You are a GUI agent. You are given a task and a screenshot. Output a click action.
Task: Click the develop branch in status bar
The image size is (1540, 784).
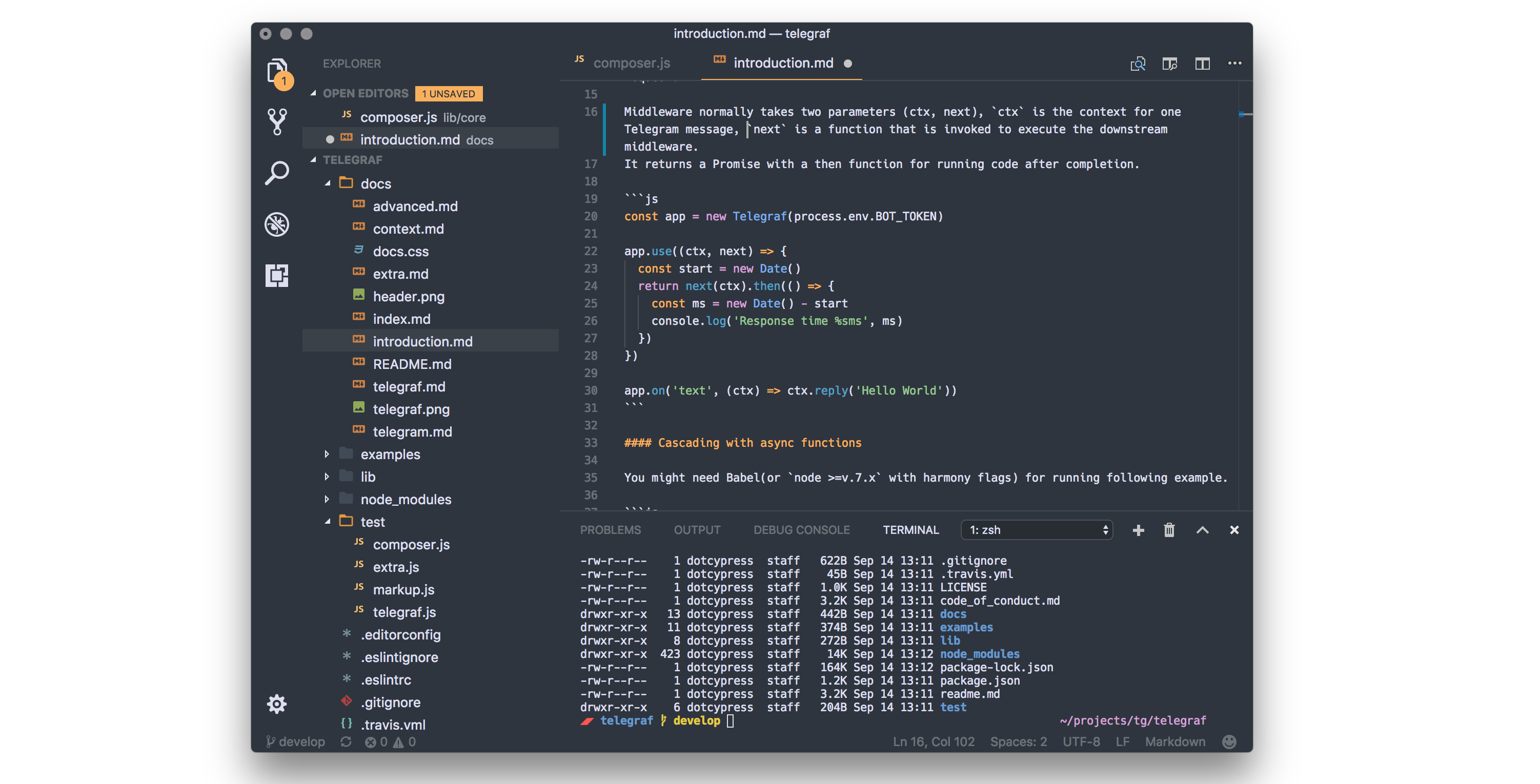tap(296, 741)
